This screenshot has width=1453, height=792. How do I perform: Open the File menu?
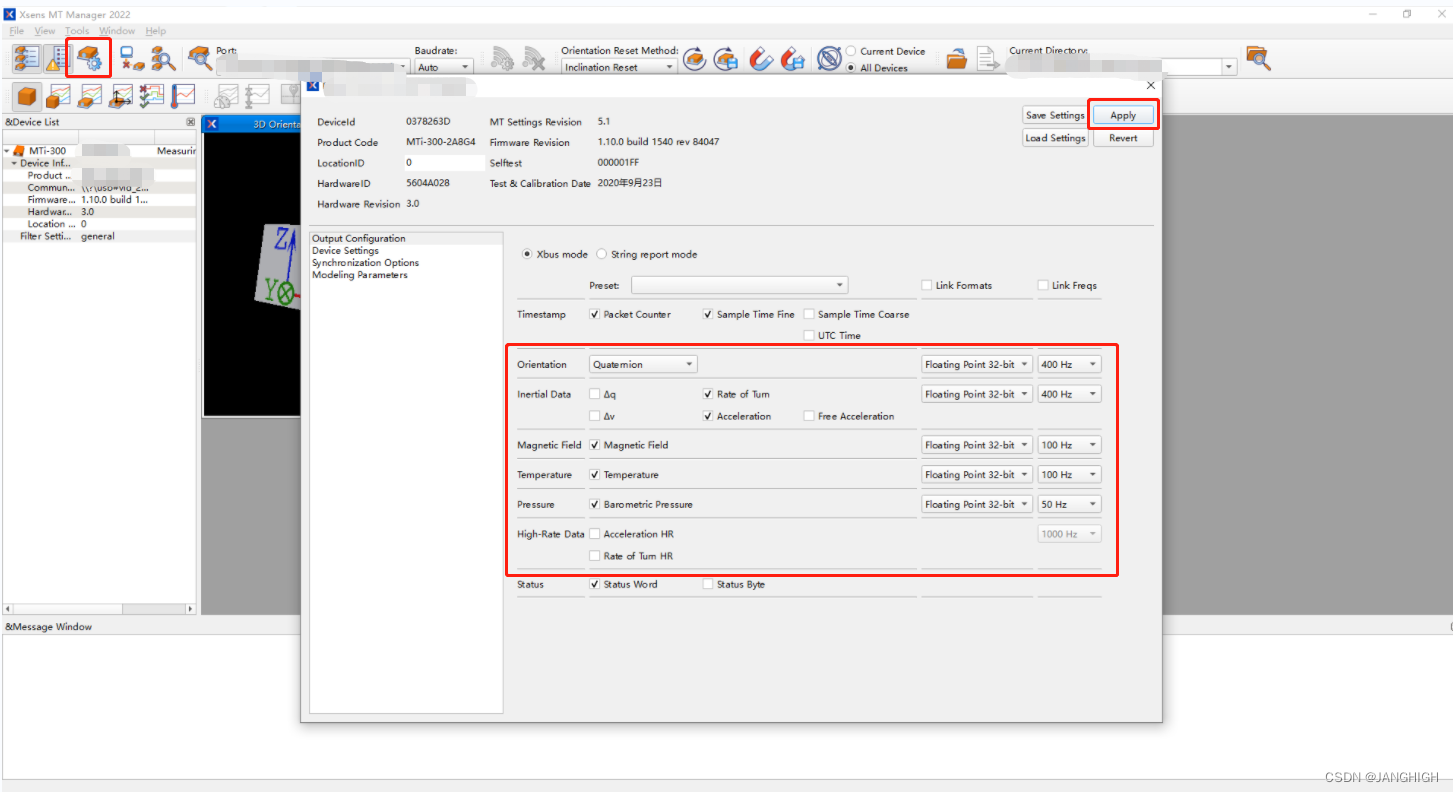16,31
